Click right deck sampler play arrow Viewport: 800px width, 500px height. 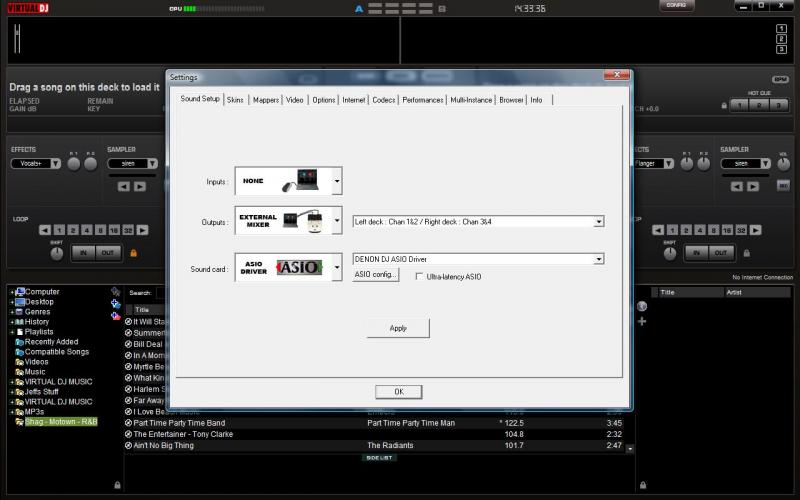point(753,187)
